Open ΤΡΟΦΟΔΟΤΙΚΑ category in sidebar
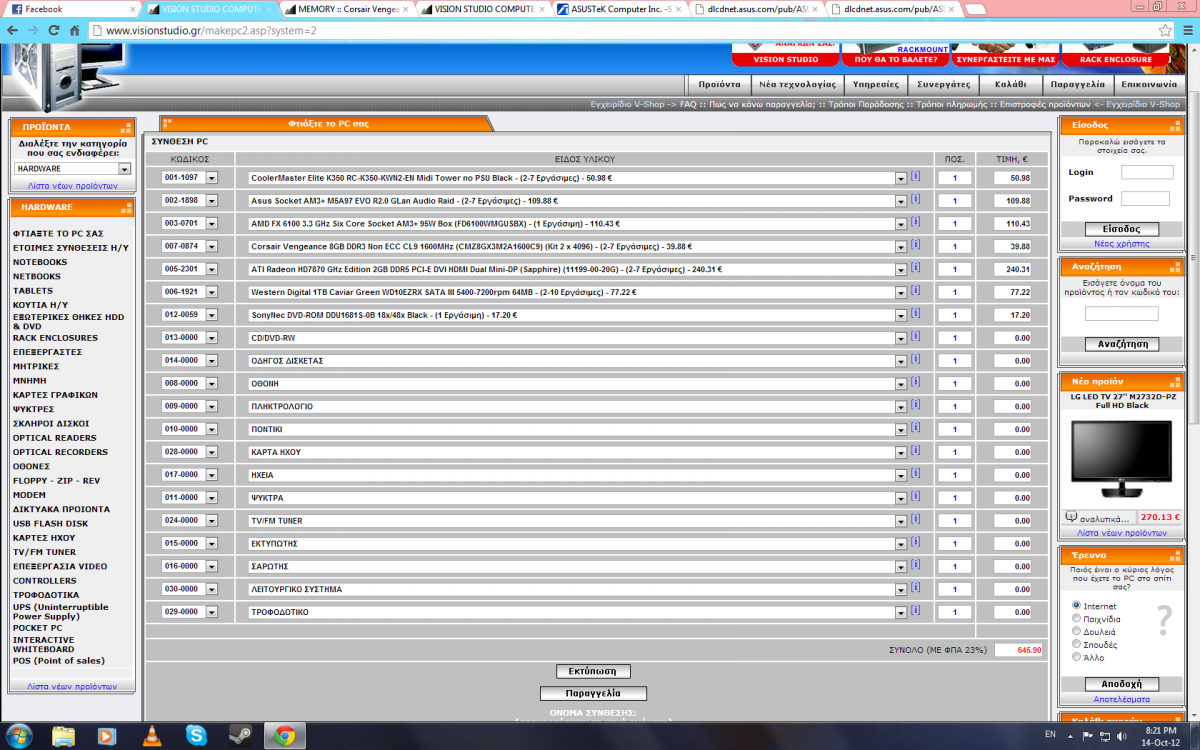Viewport: 1200px width, 750px height. pos(46,595)
